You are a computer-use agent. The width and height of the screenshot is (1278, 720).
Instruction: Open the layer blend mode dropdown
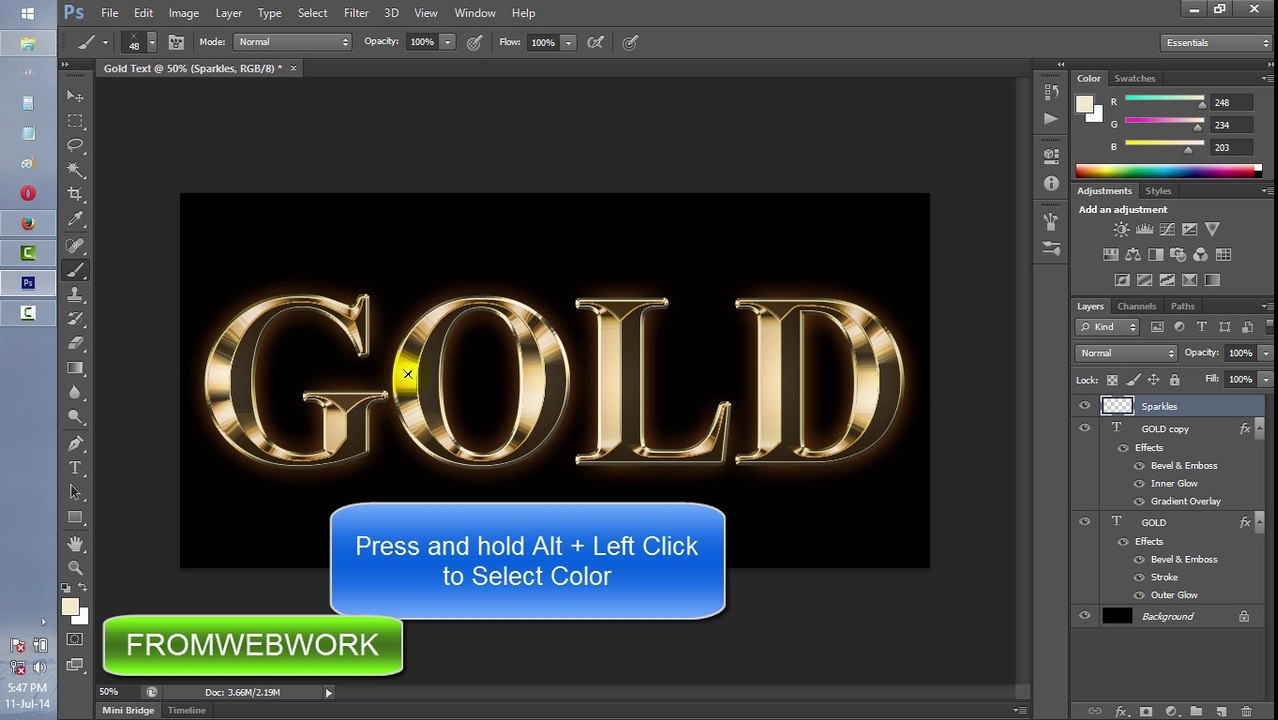(x=1127, y=353)
